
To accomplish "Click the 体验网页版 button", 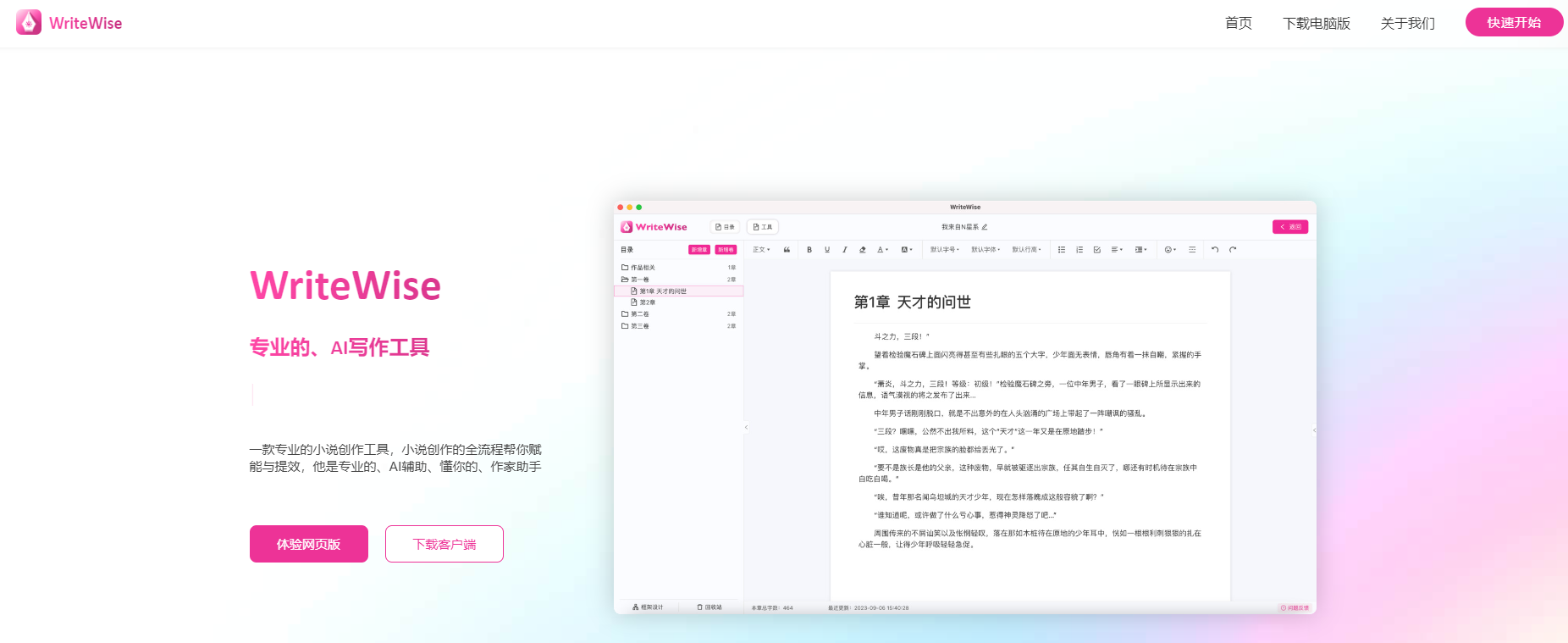I will (x=309, y=544).
